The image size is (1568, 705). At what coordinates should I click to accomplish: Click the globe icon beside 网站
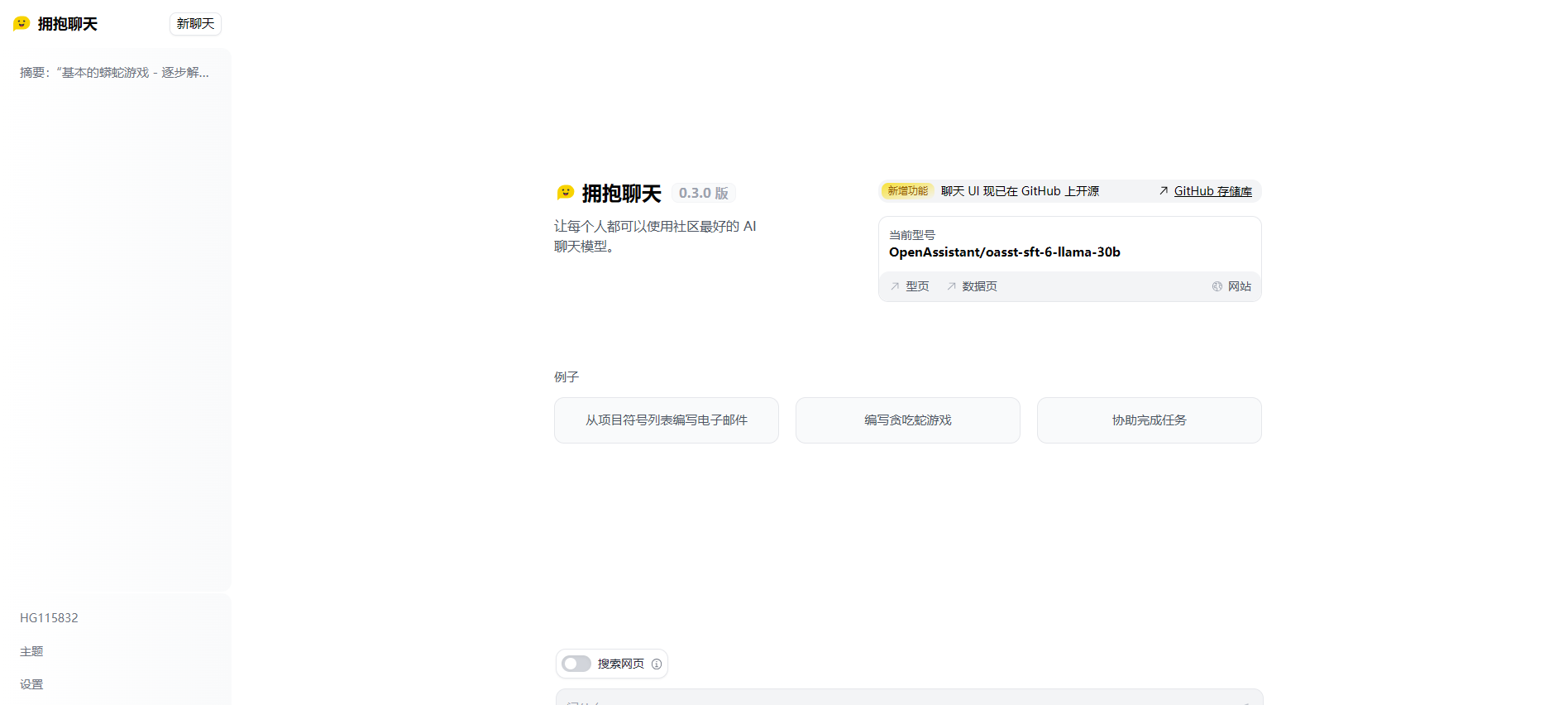[x=1217, y=286]
